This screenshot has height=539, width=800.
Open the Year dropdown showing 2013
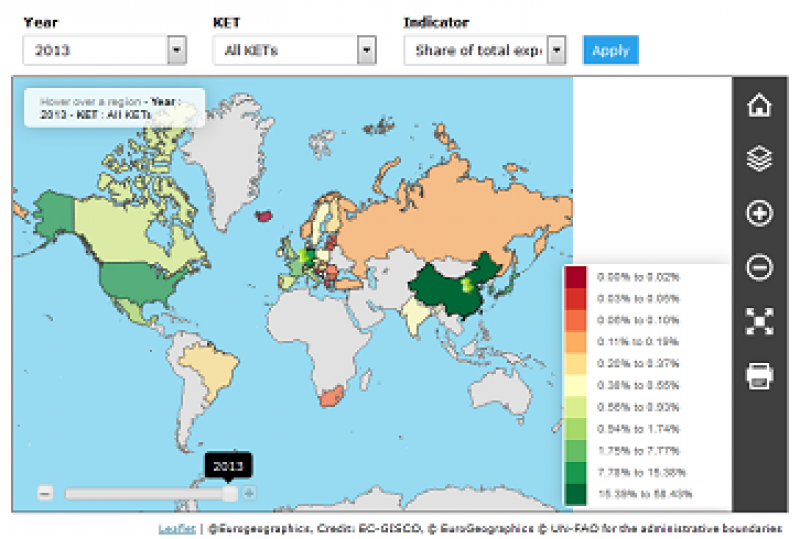104,50
